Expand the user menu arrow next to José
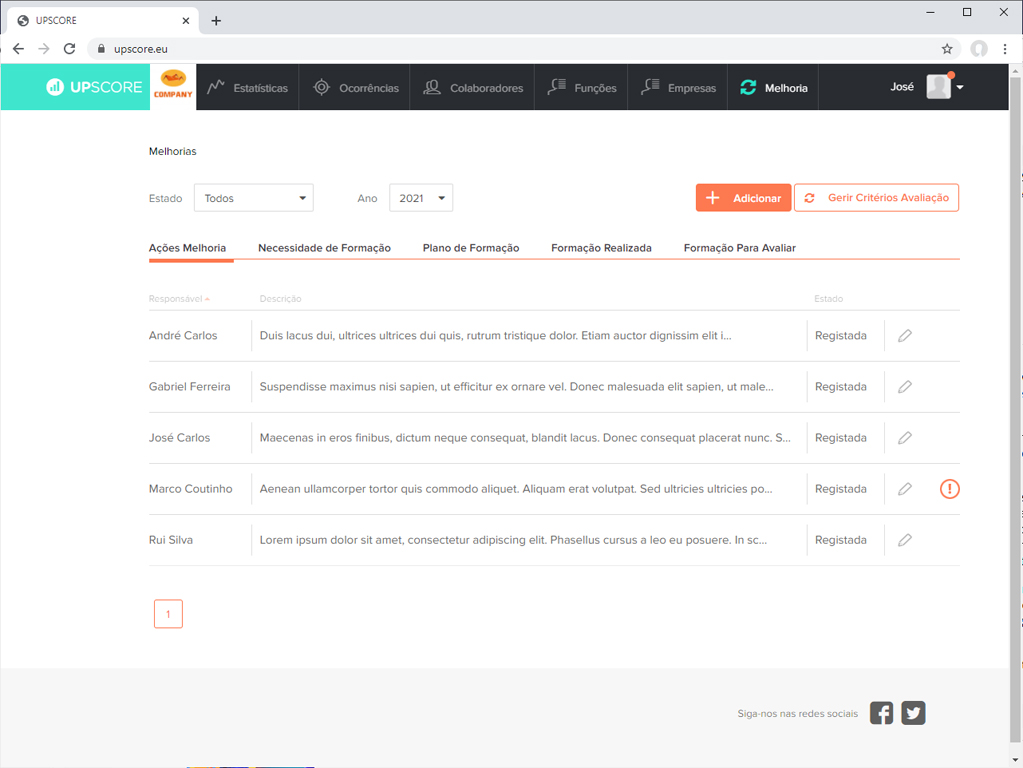 [x=960, y=87]
